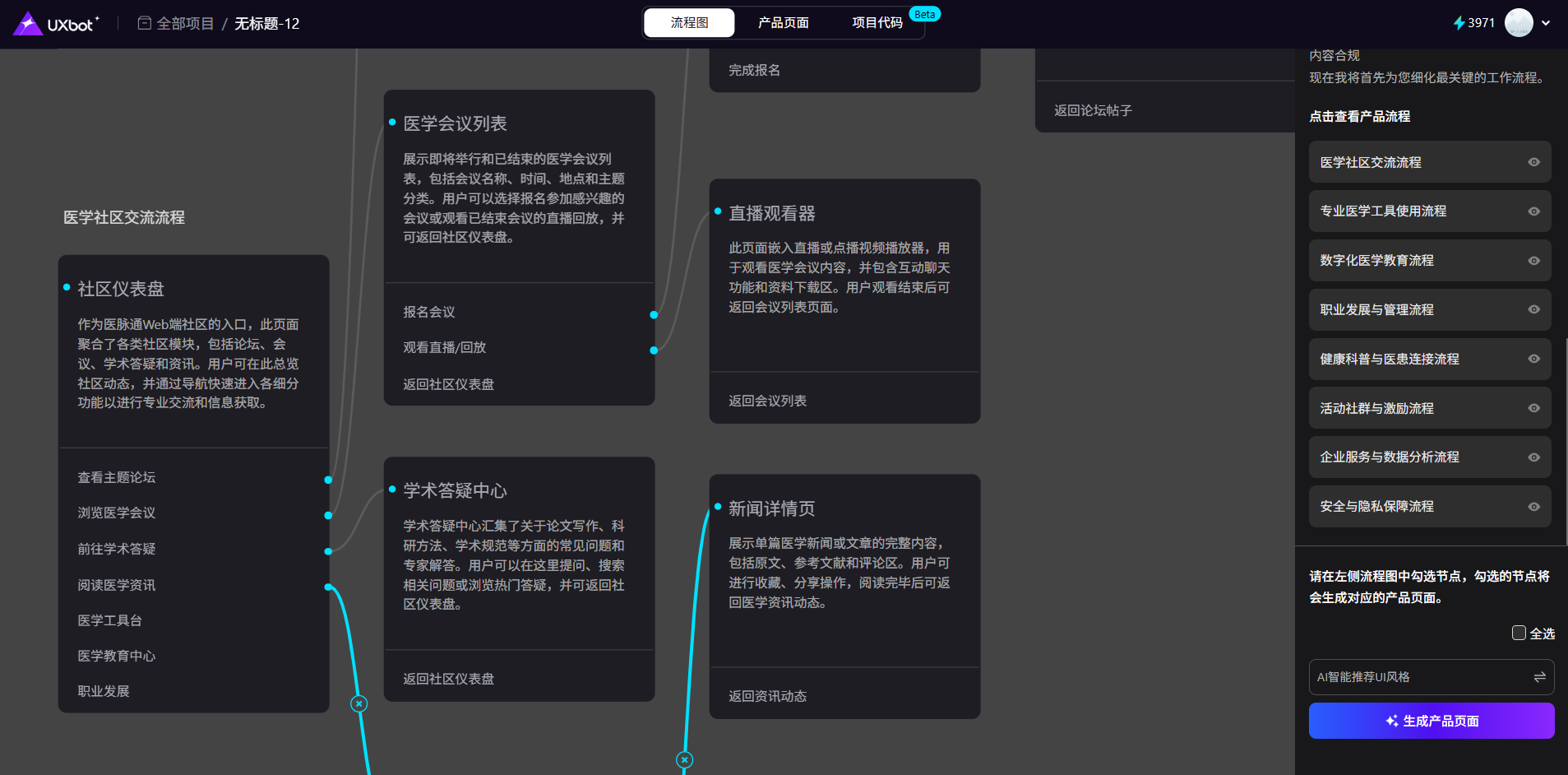Click the right panel vertical scrollbar
The width and height of the screenshot is (1568, 775).
(1566, 440)
